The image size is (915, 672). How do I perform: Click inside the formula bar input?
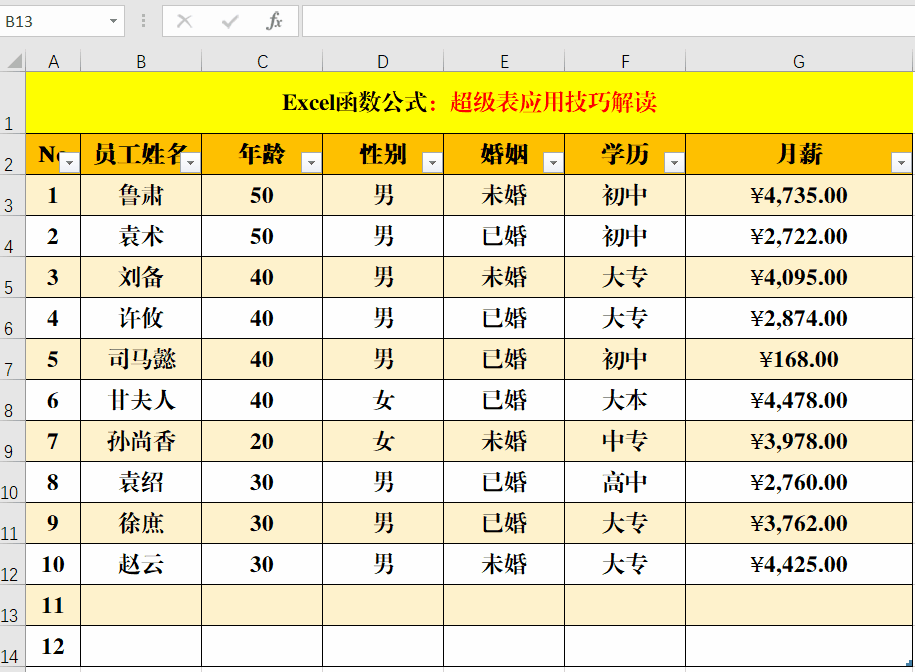(608, 22)
